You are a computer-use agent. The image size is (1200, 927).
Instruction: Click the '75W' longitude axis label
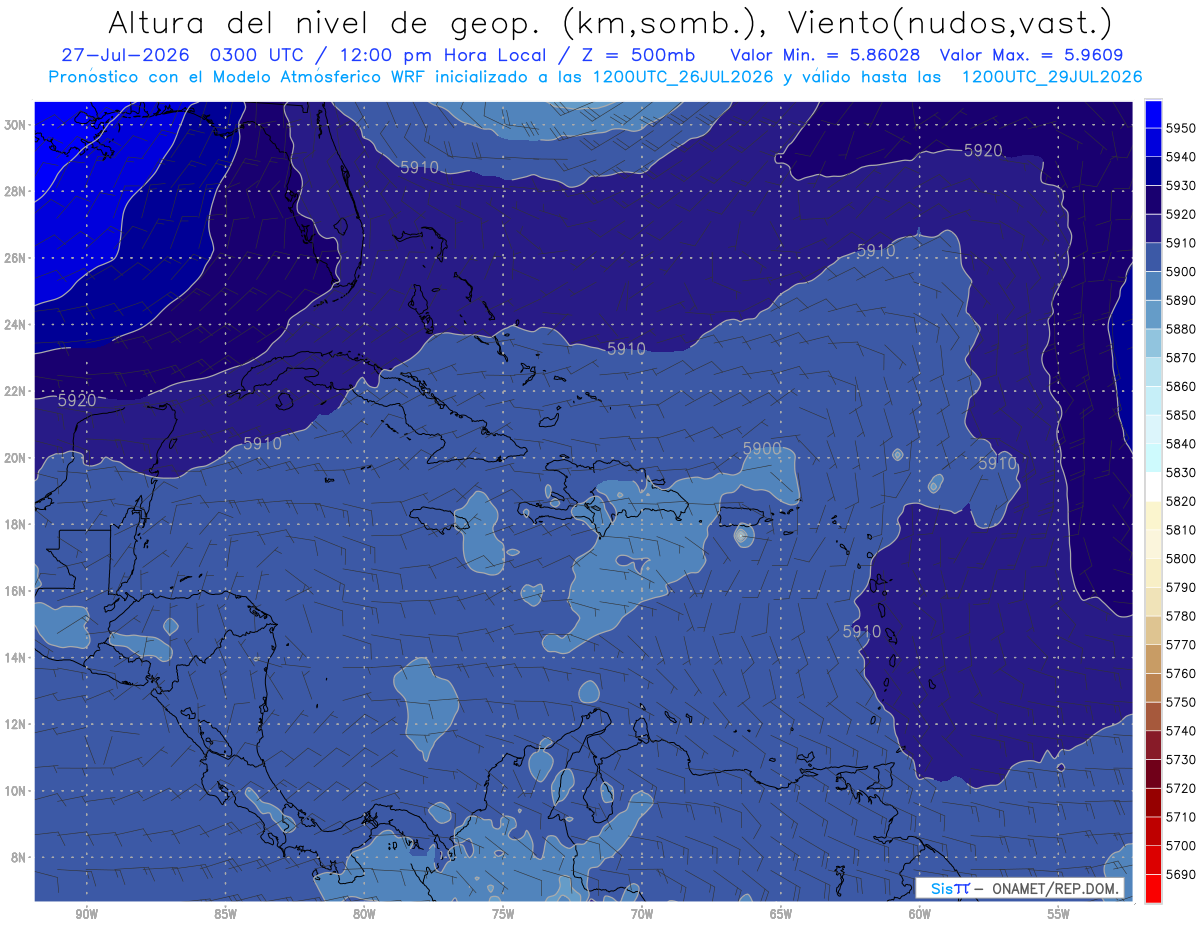(503, 914)
